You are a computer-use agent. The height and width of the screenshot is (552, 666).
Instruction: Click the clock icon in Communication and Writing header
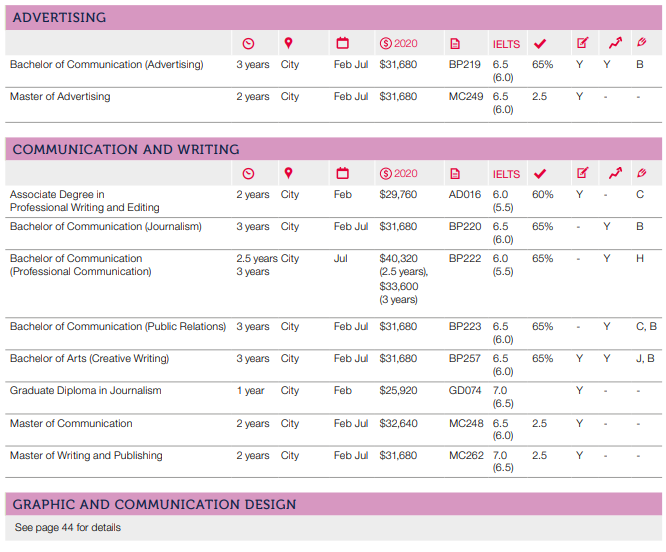(249, 174)
